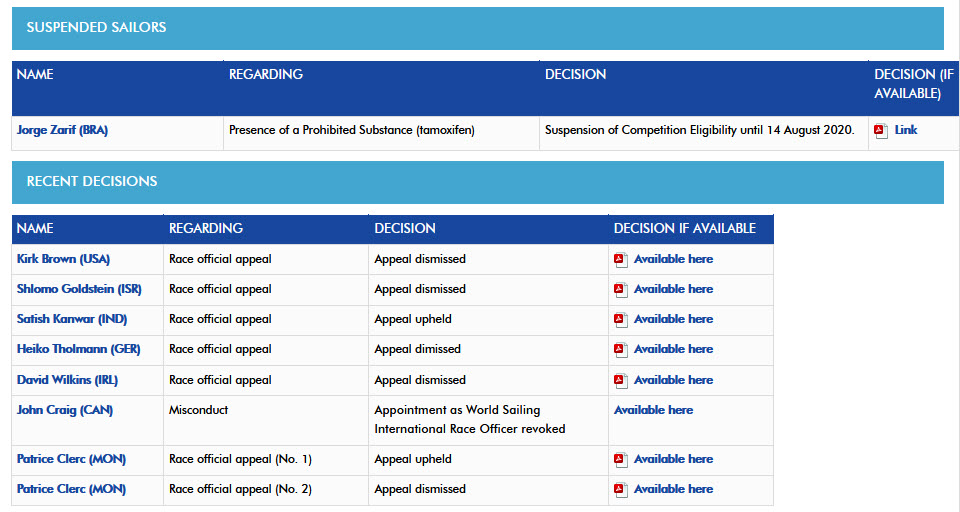Click the PDF icon in David Wilkins' row
Viewport: 960px width, 512px height.
click(x=621, y=381)
